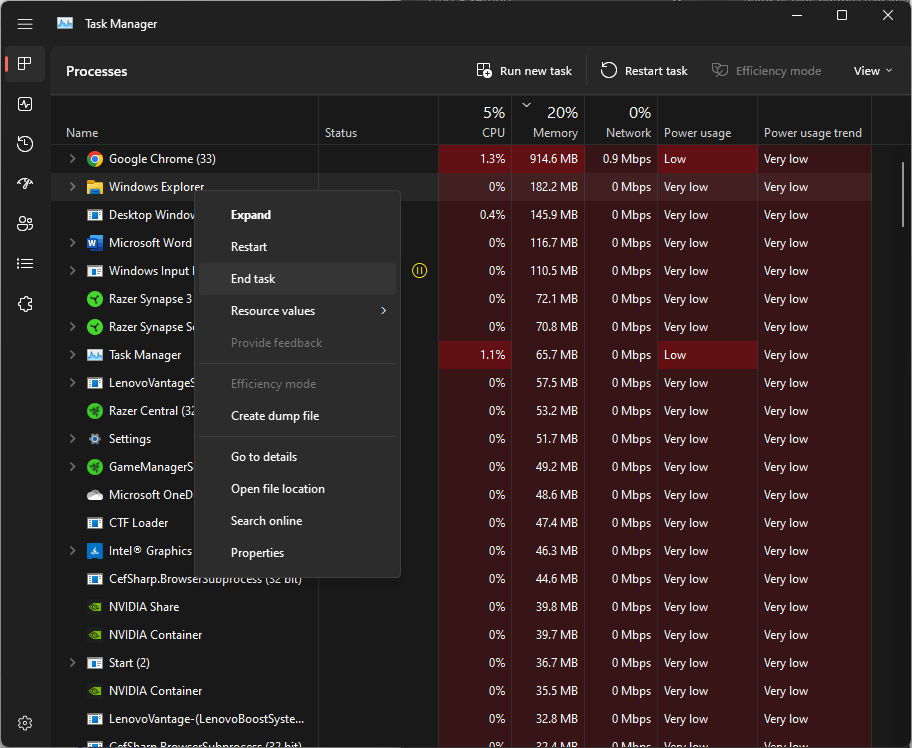The width and height of the screenshot is (912, 748).
Task: Open the View dropdown
Action: (x=872, y=70)
